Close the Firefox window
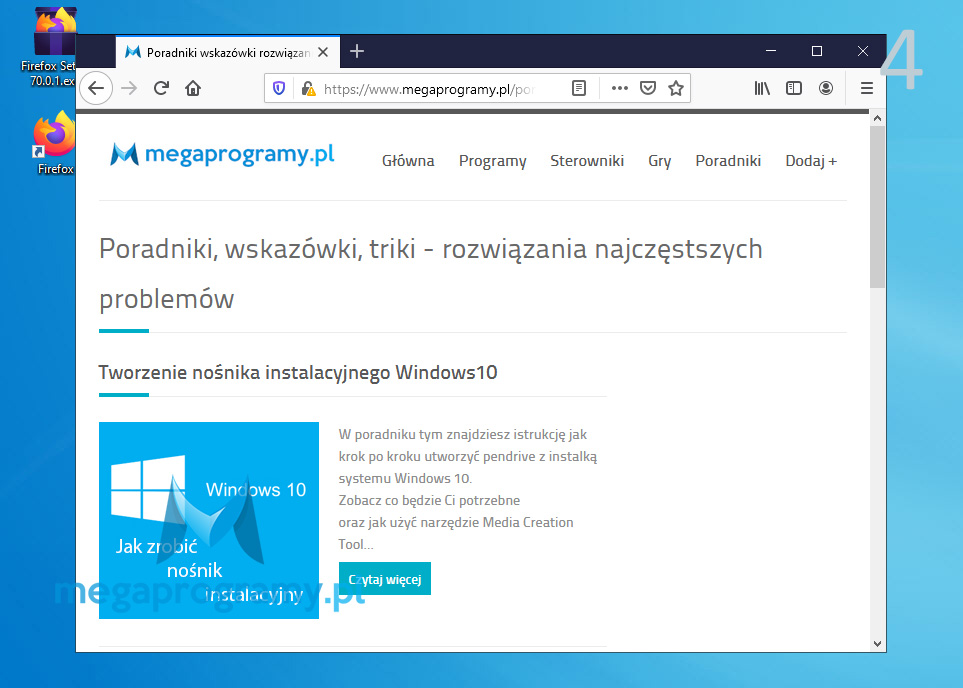Image resolution: width=963 pixels, height=688 pixels. (x=863, y=51)
